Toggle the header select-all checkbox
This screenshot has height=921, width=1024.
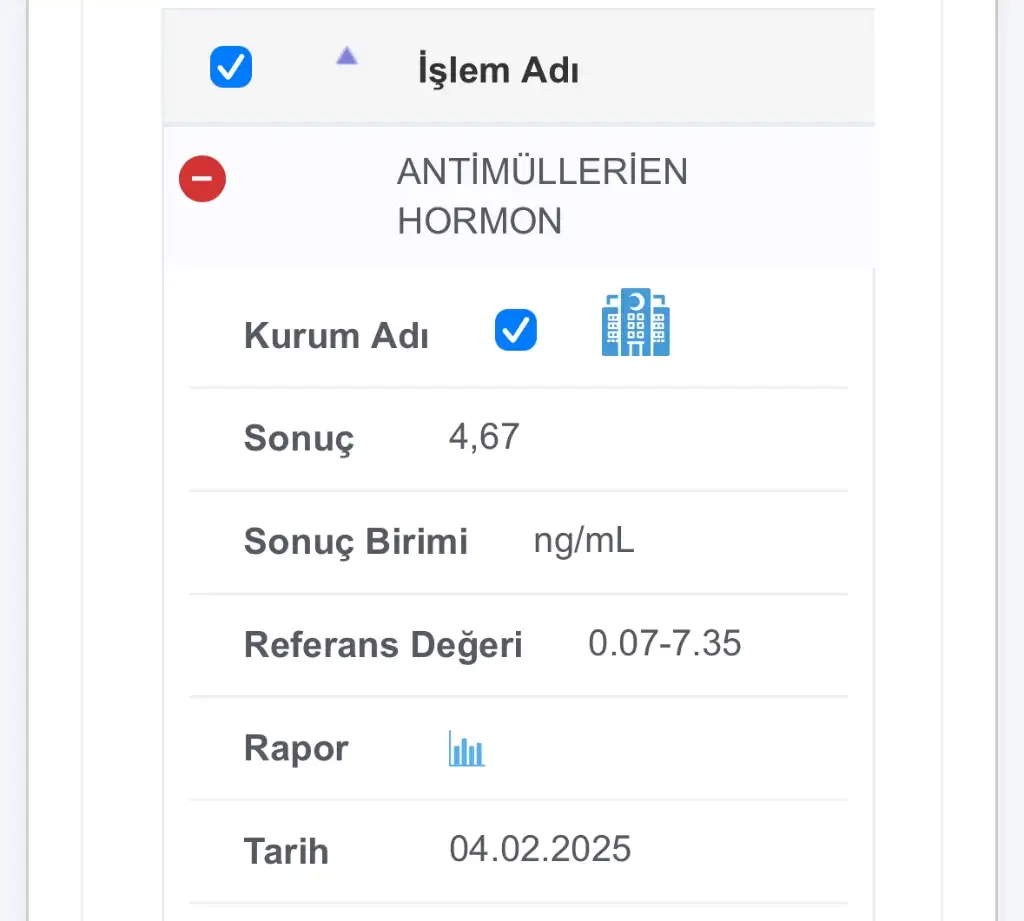tap(231, 68)
